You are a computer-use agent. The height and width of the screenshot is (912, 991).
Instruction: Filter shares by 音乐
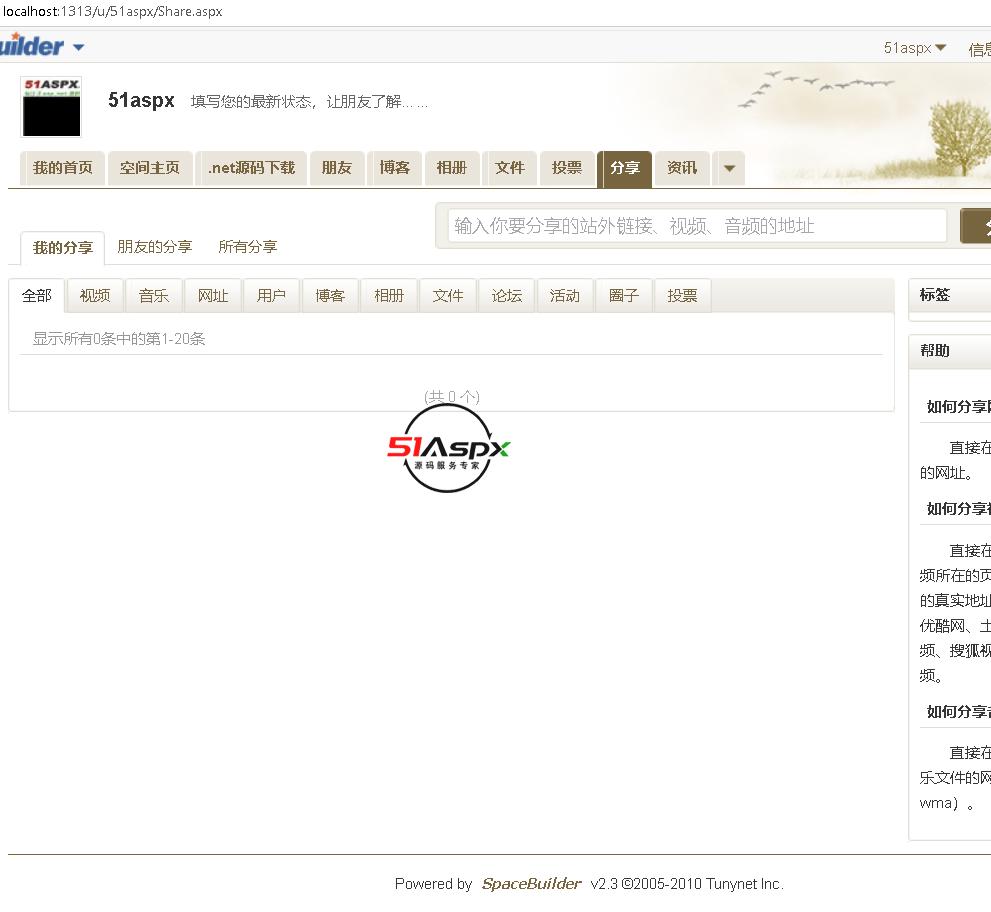point(154,295)
